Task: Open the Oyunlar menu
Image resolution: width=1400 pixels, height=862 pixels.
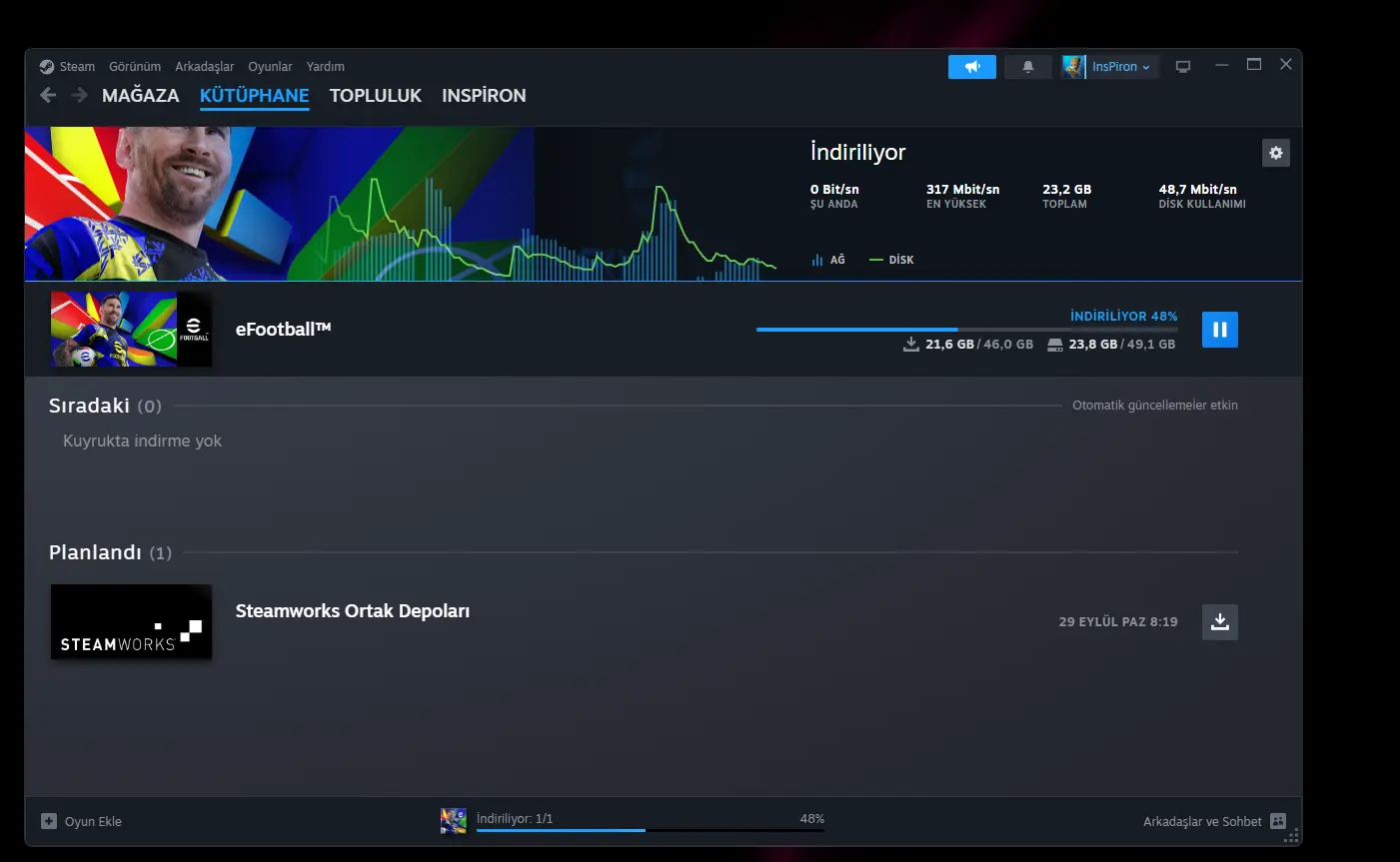Action: pyautogui.click(x=270, y=67)
